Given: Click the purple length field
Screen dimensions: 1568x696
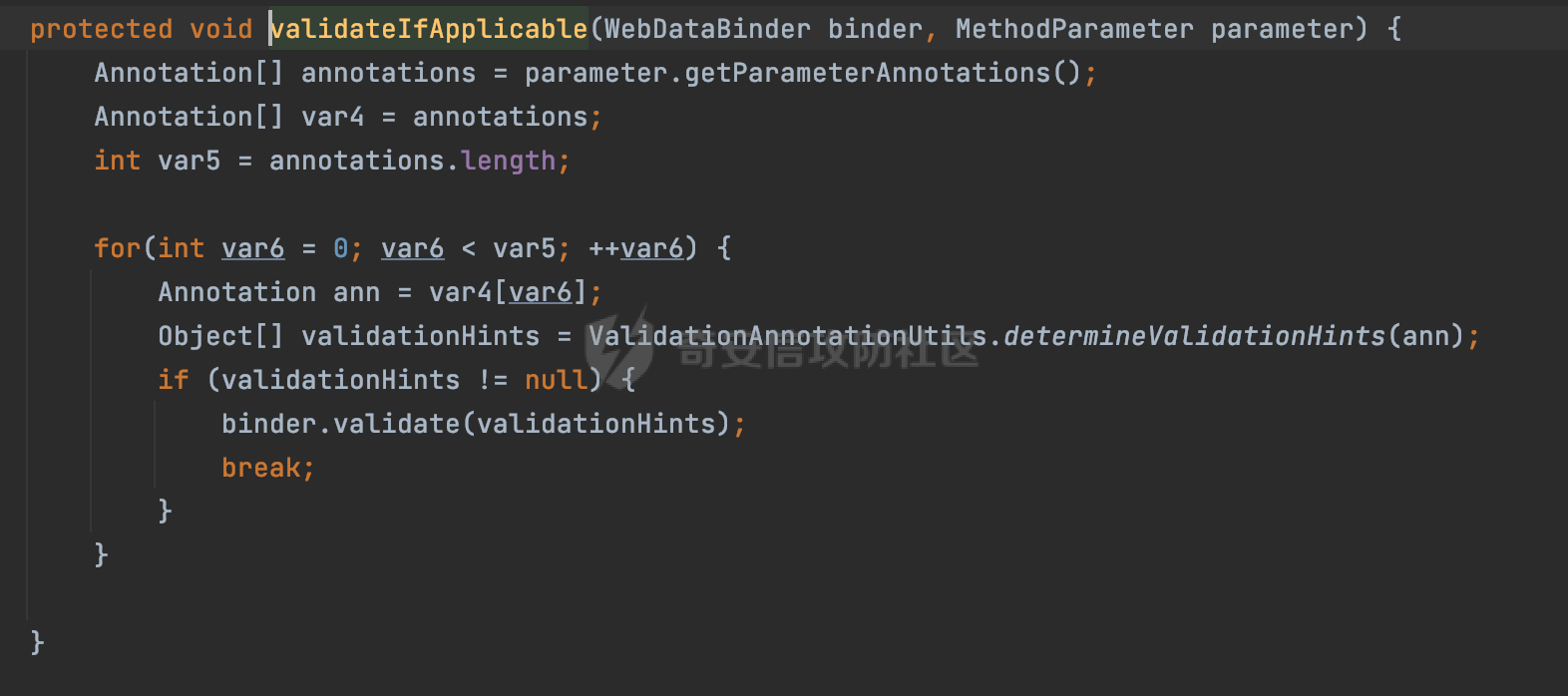Looking at the screenshot, I should click(508, 161).
